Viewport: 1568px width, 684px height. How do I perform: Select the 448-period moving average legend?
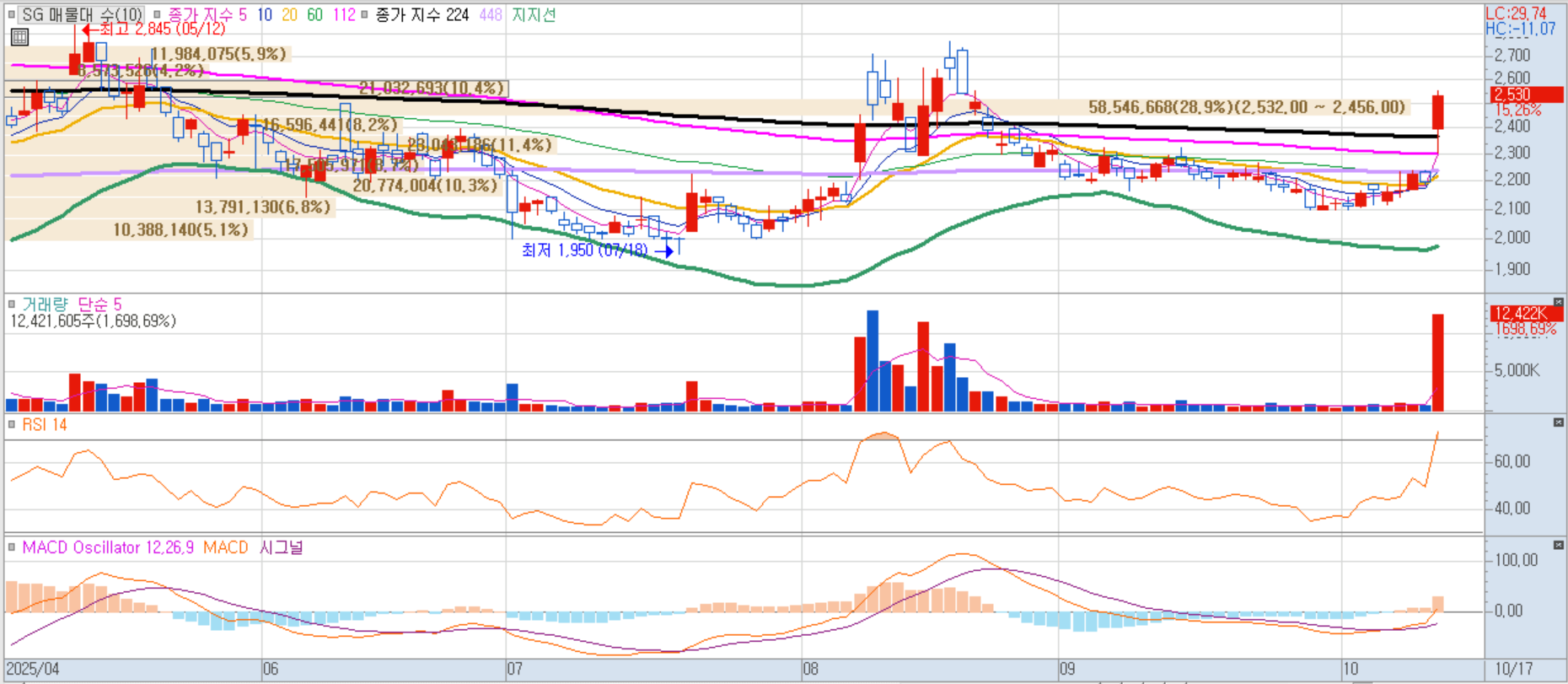point(491,14)
